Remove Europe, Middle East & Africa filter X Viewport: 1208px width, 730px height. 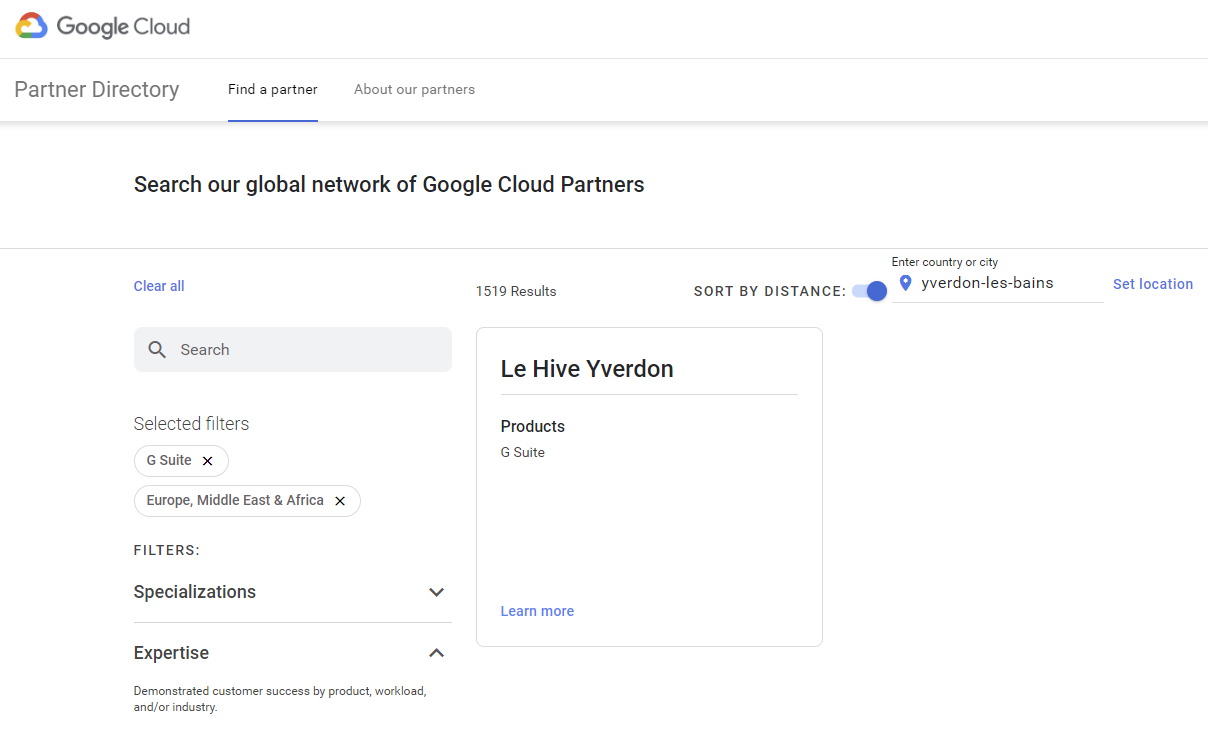click(340, 501)
